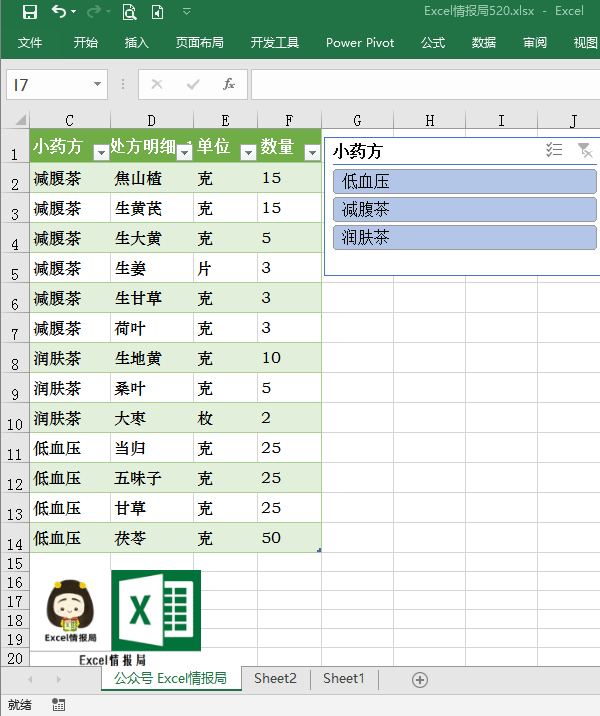Select 减腹茶 in the slicer

click(x=465, y=210)
